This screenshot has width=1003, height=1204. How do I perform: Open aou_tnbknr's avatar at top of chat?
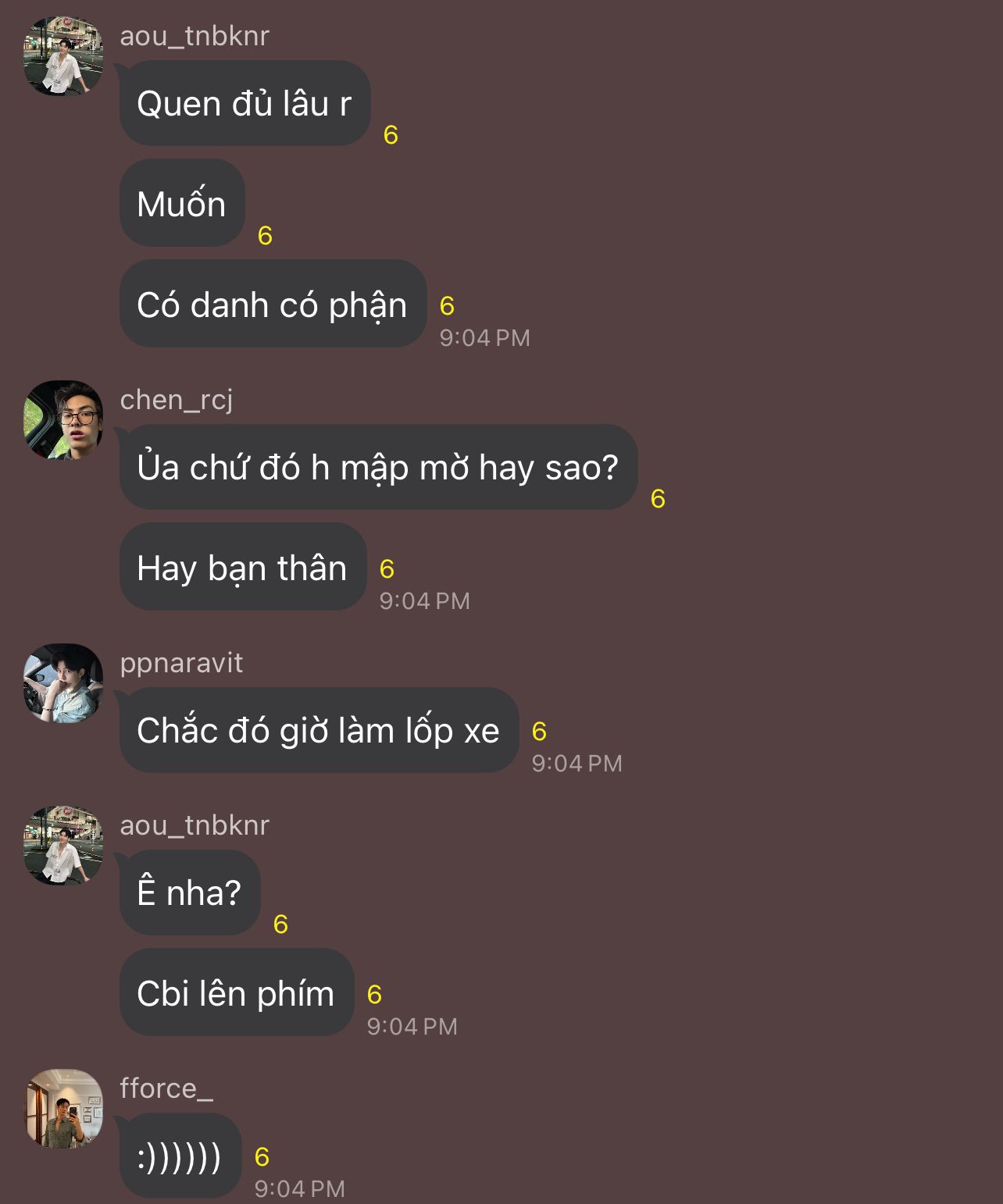pyautogui.click(x=63, y=56)
